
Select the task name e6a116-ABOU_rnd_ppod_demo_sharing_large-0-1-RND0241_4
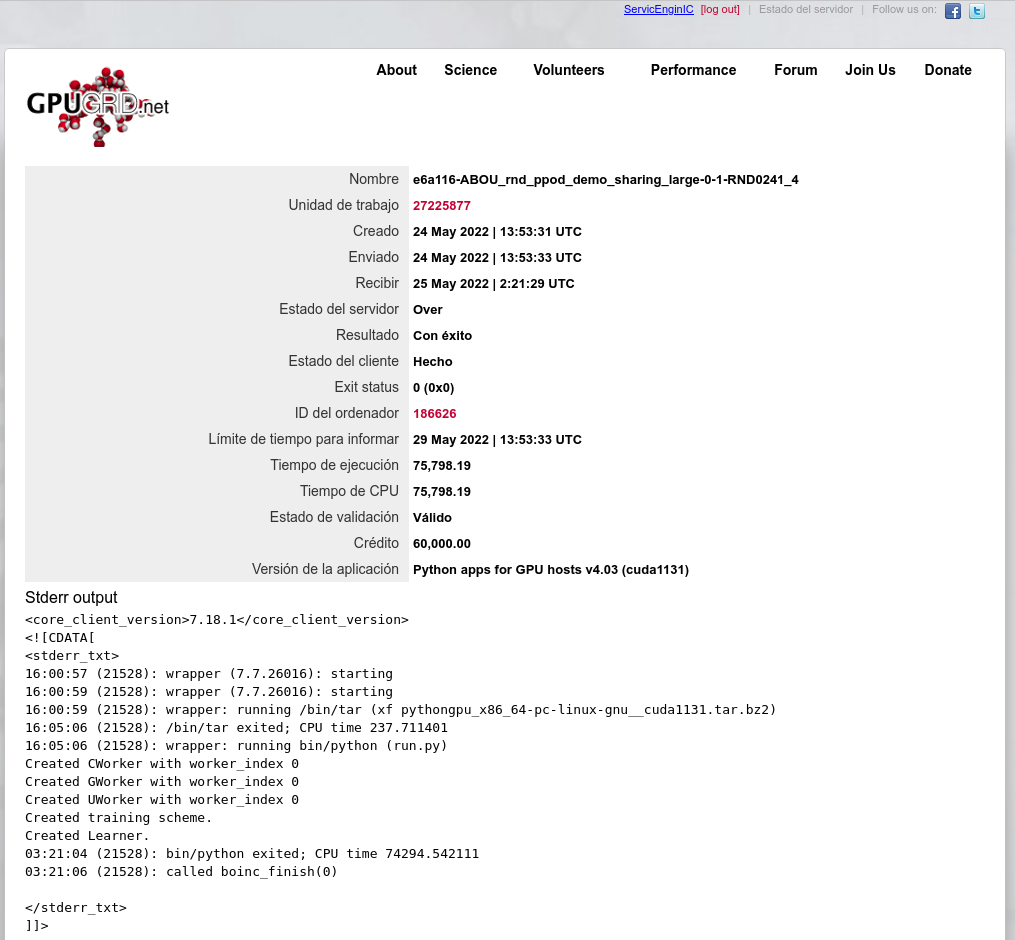click(x=605, y=180)
